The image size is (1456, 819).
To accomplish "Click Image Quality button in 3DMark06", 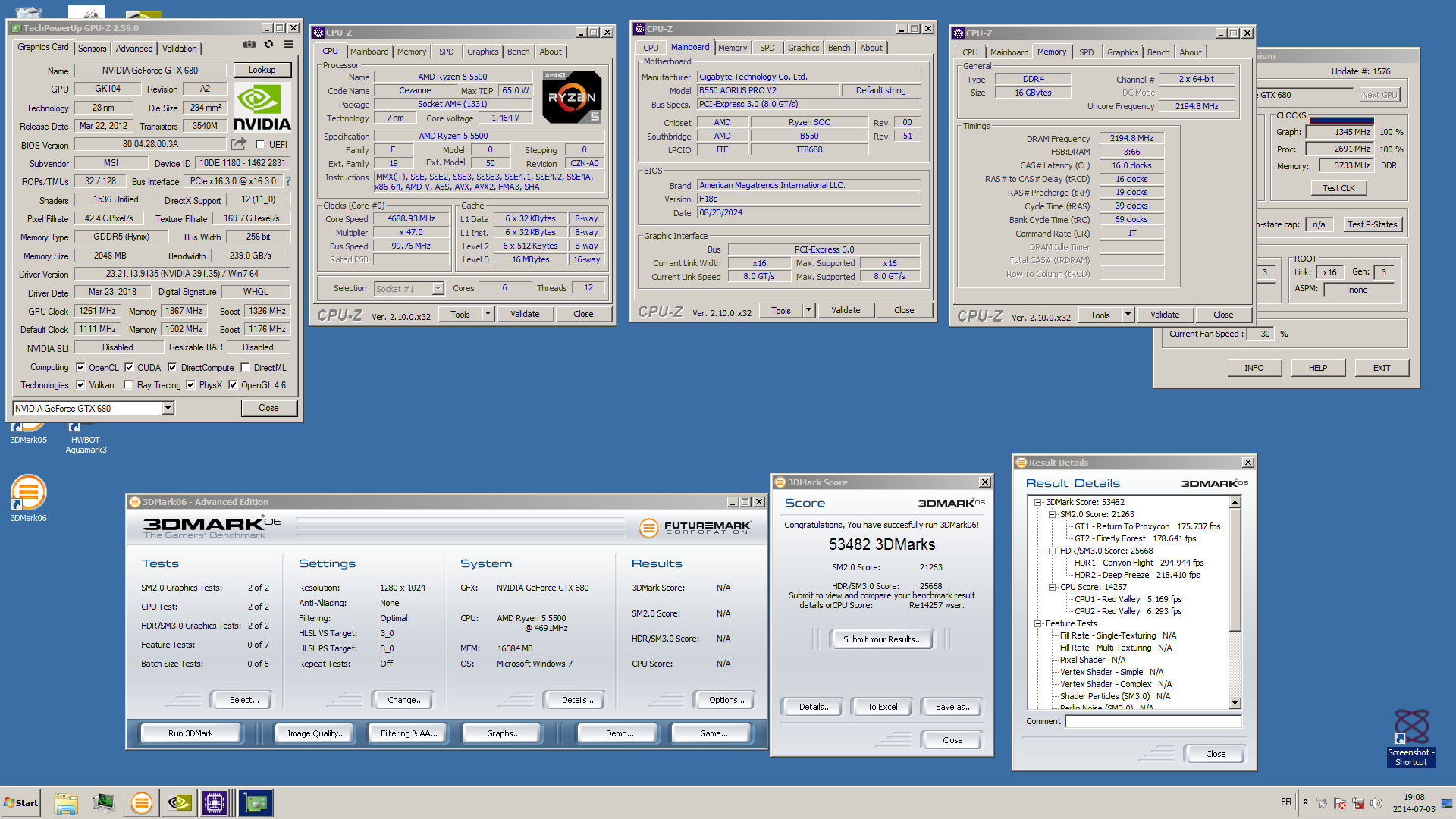I will tap(315, 733).
